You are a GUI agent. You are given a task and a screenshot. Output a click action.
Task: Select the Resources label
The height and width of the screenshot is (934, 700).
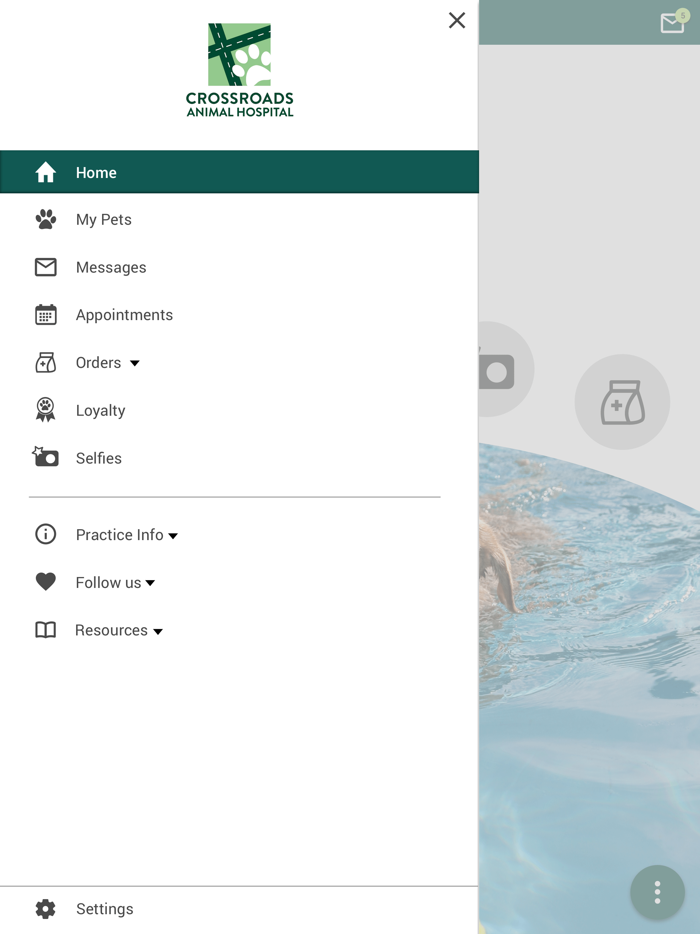coord(111,630)
